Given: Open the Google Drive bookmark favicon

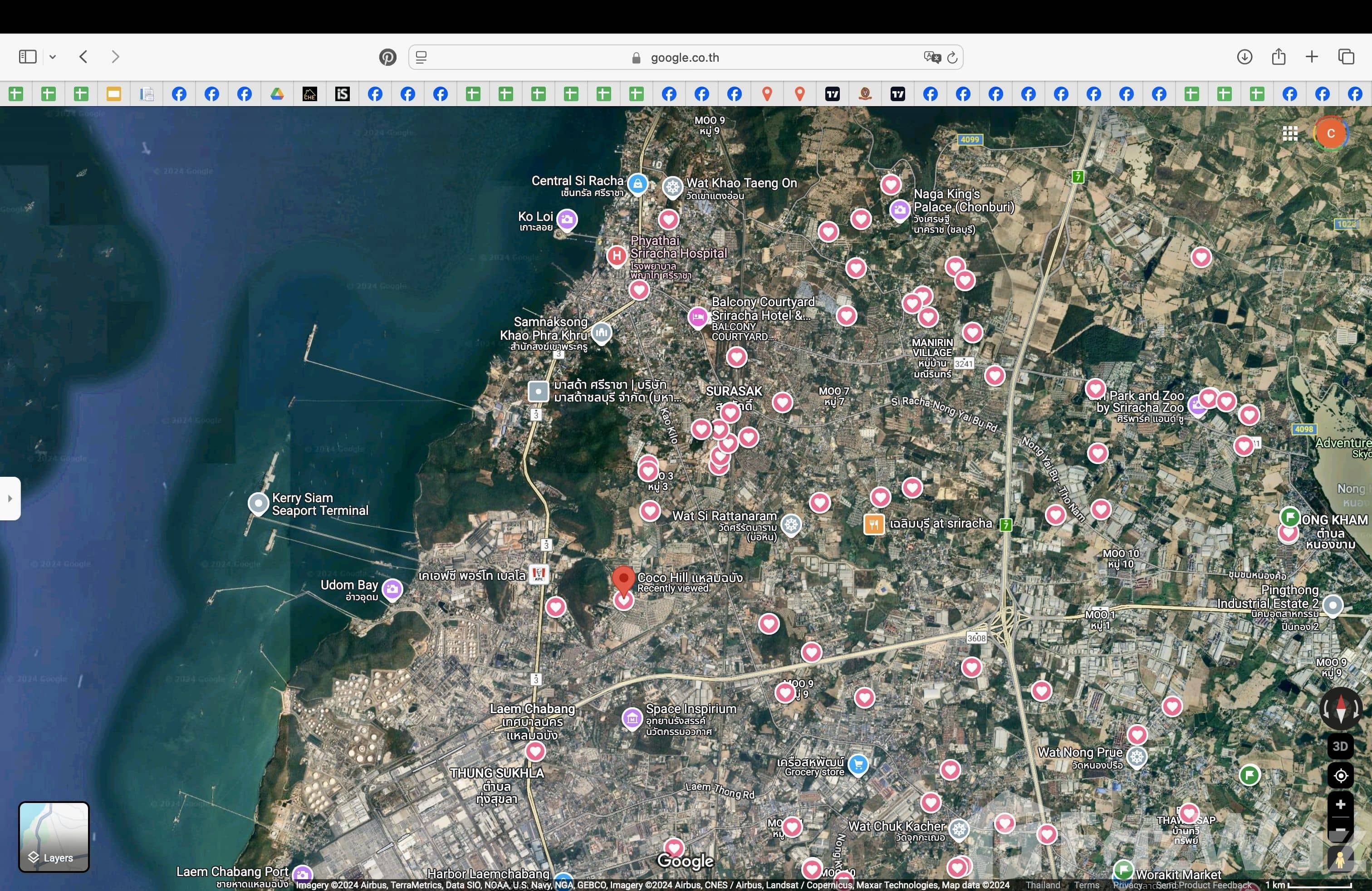Looking at the screenshot, I should coord(277,94).
